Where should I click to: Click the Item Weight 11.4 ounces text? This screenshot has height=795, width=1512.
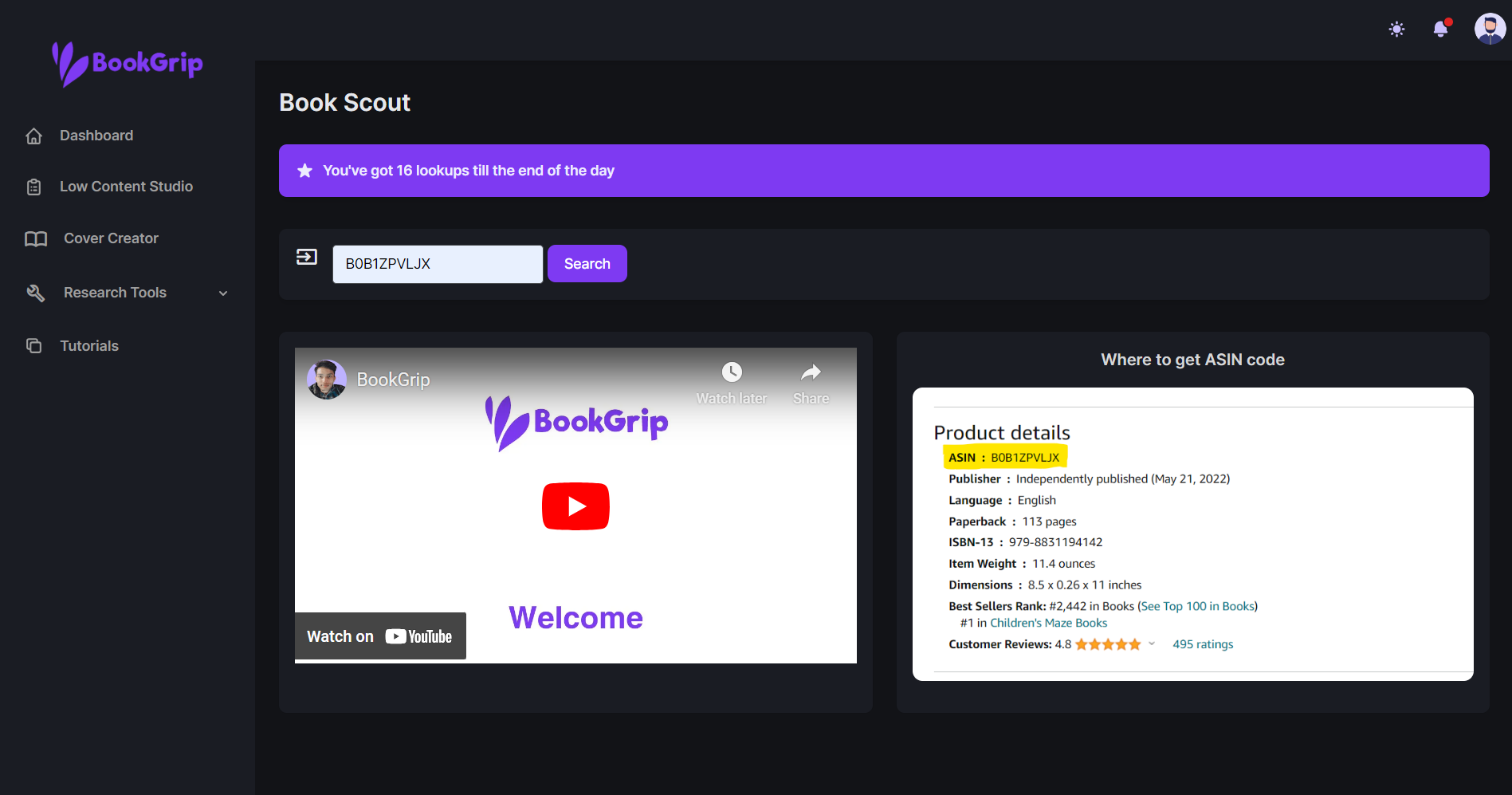point(1022,564)
